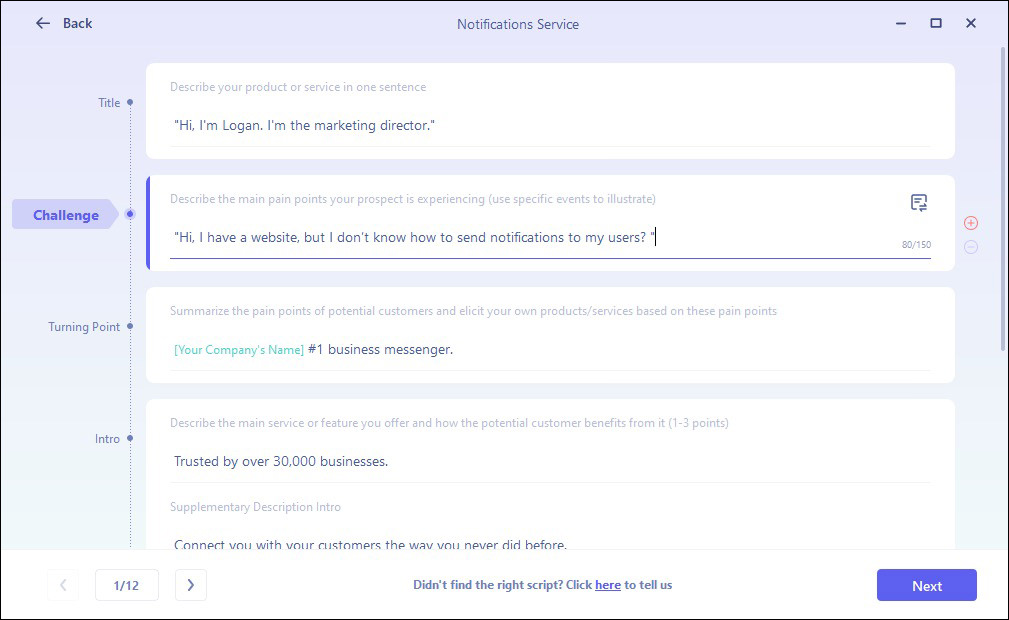Open the script template icon in Challenge field
The image size is (1009, 620).
[x=919, y=203]
